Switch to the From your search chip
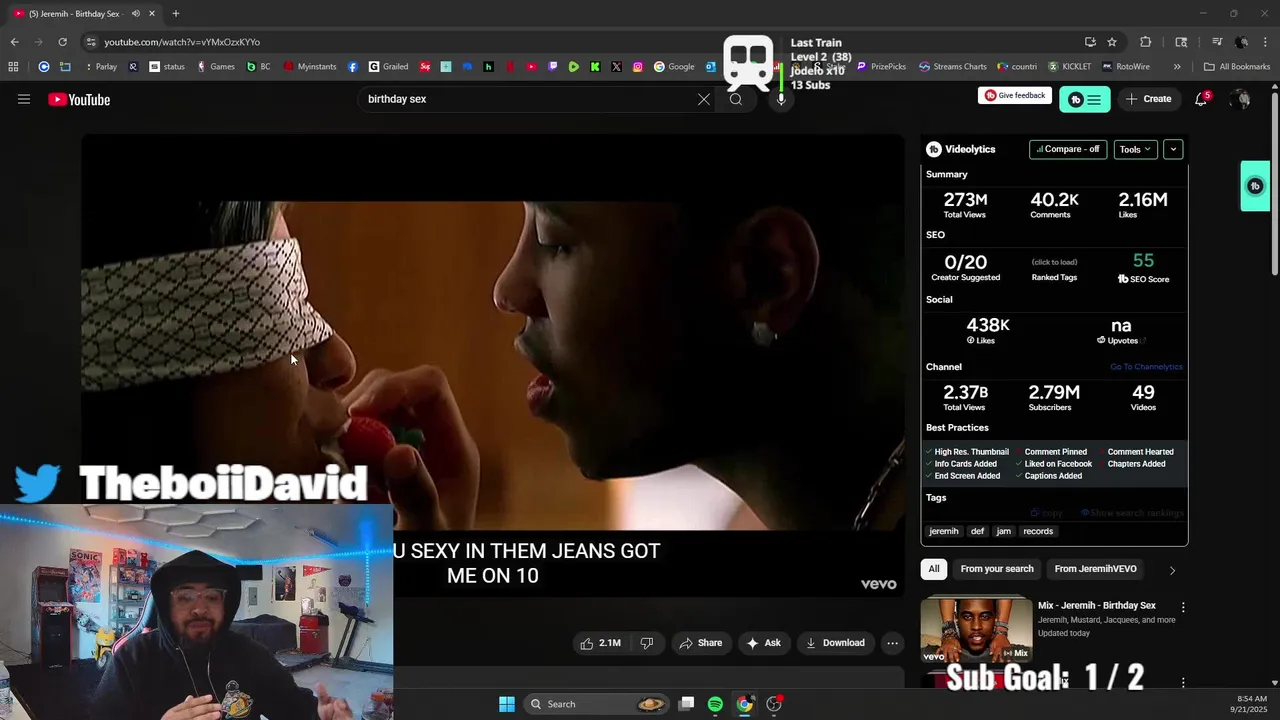1280x720 pixels. coord(997,569)
